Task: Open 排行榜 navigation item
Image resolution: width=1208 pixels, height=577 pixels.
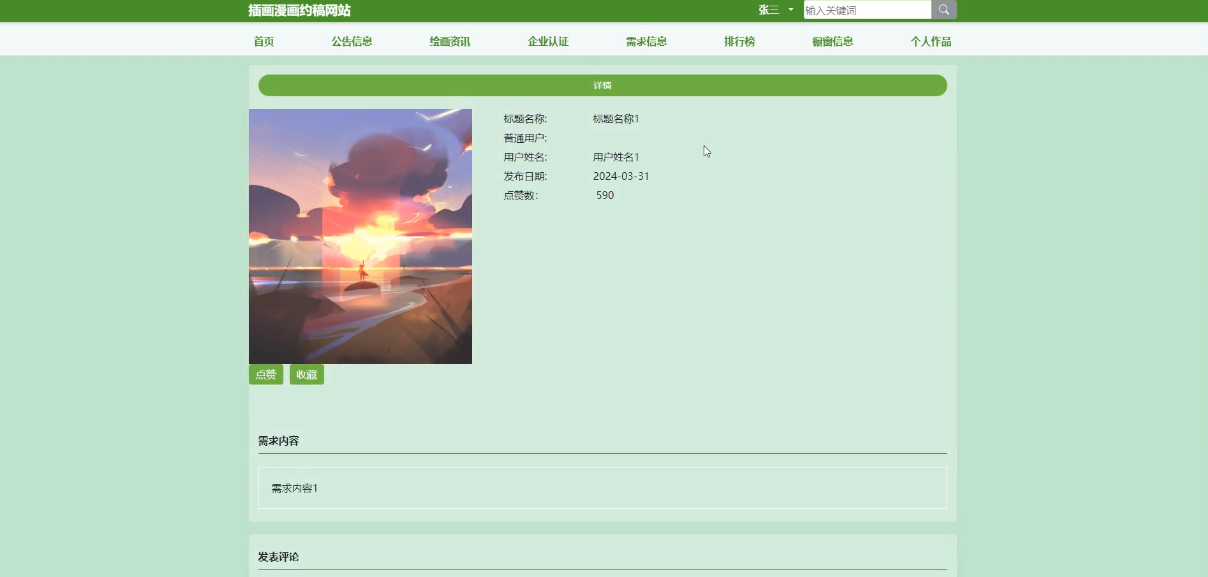Action: pos(739,42)
